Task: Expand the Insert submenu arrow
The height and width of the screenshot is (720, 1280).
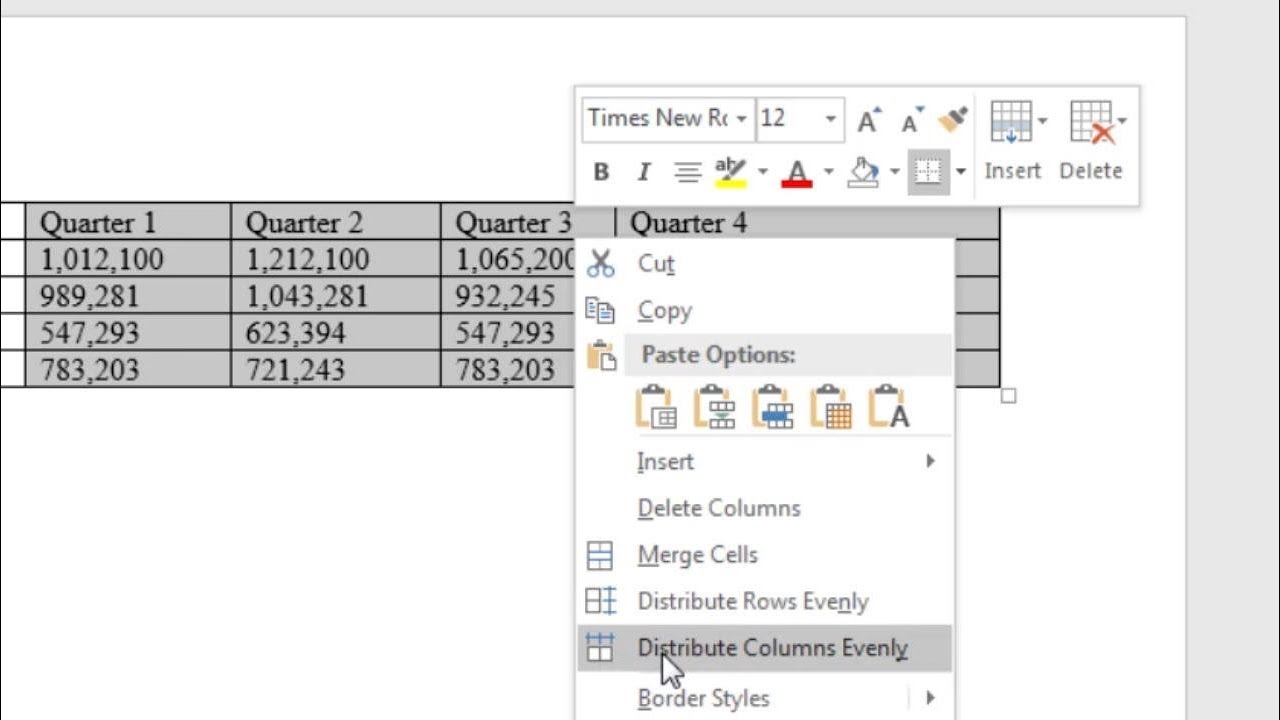Action: pos(930,461)
